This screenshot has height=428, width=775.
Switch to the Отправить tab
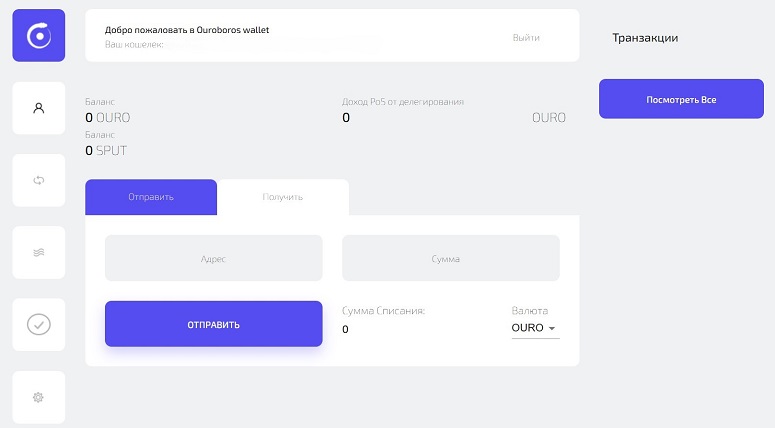point(151,197)
